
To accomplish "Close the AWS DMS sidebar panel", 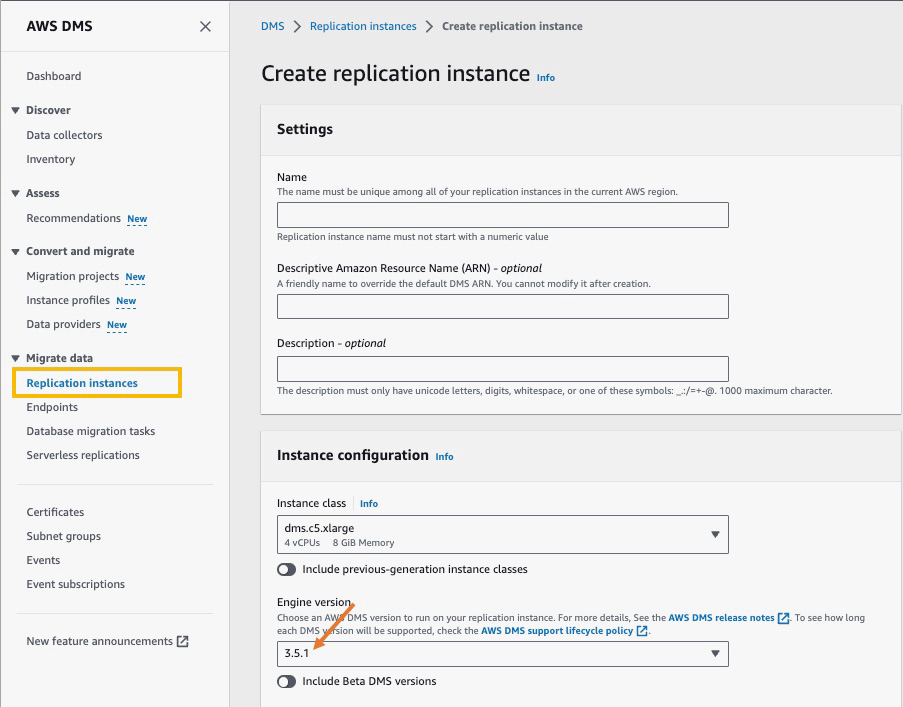I will [205, 27].
